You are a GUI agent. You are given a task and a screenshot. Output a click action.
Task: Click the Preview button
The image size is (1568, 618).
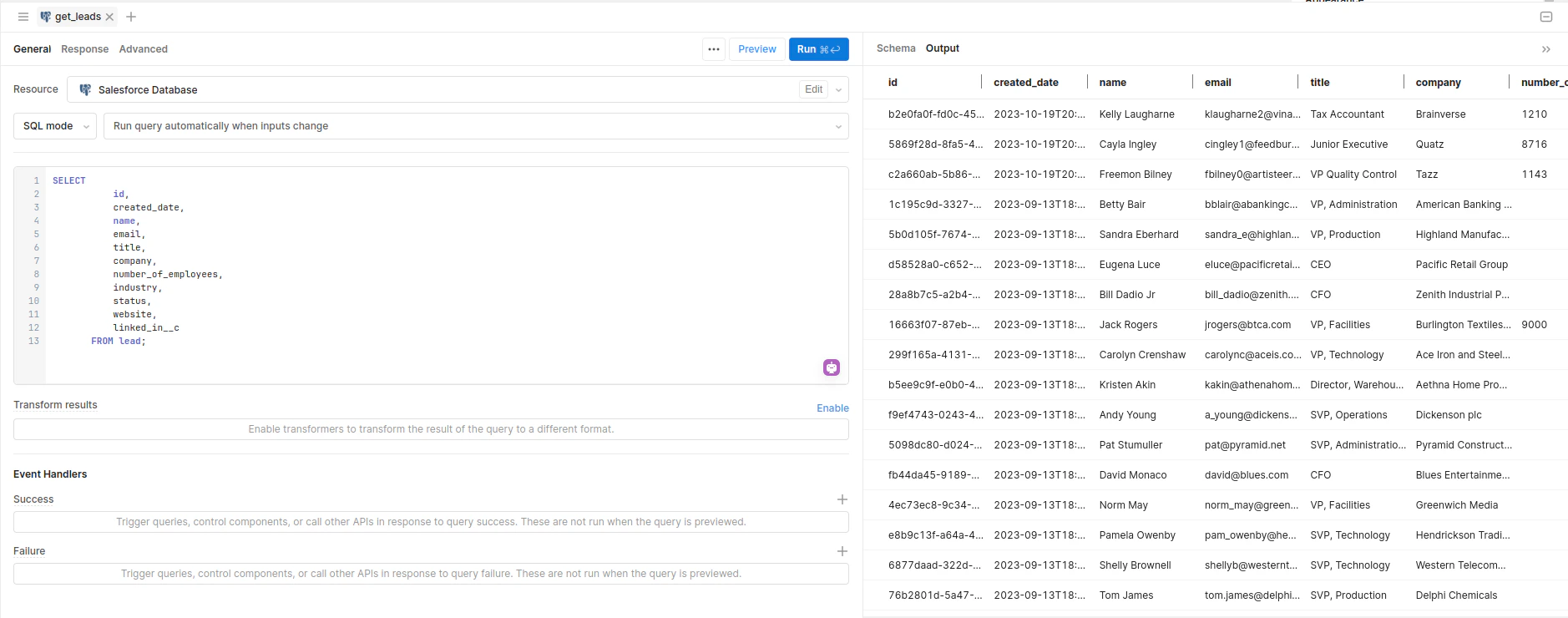(x=757, y=49)
